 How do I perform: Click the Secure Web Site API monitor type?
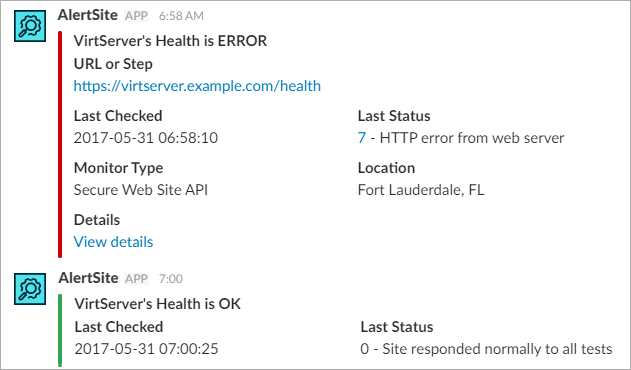click(141, 190)
